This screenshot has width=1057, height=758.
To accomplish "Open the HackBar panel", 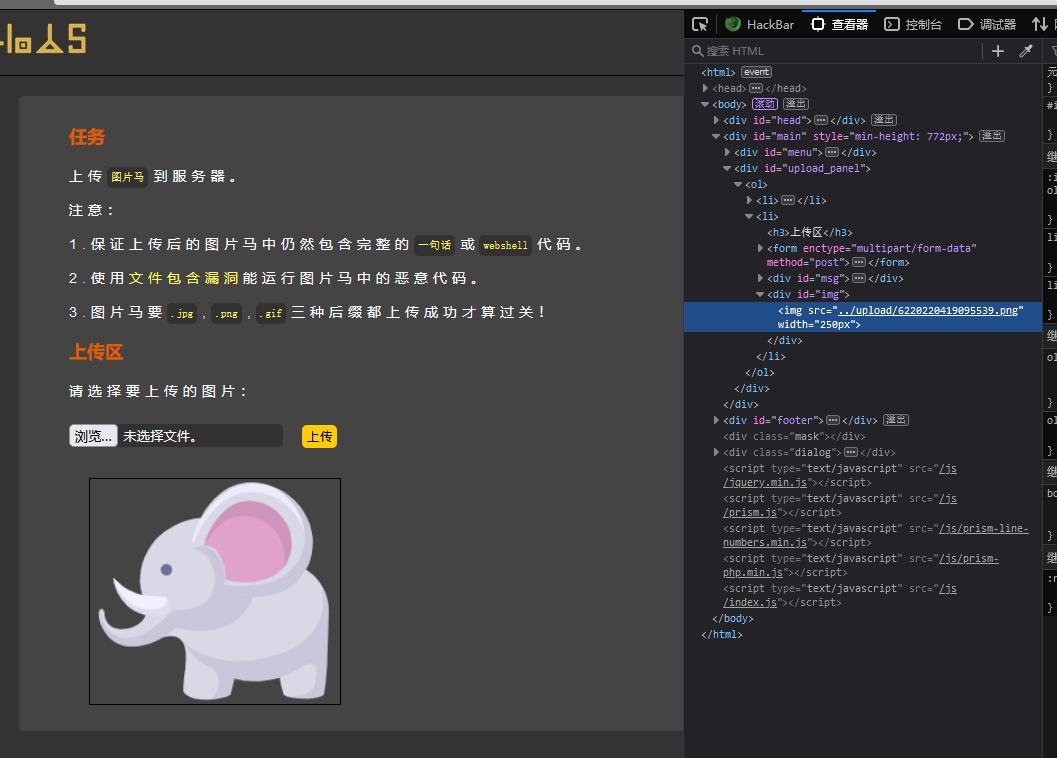I will [760, 24].
